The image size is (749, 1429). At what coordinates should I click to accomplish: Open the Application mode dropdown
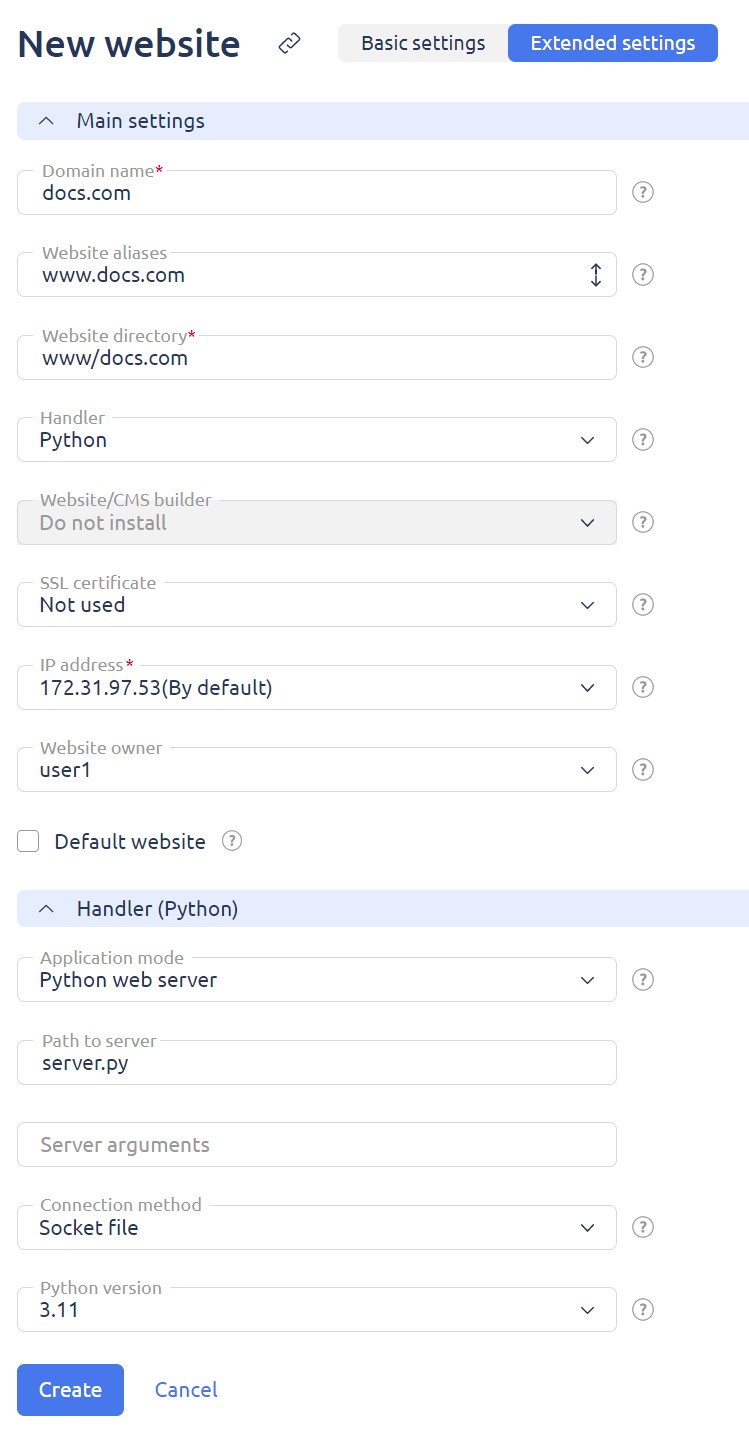coord(316,980)
